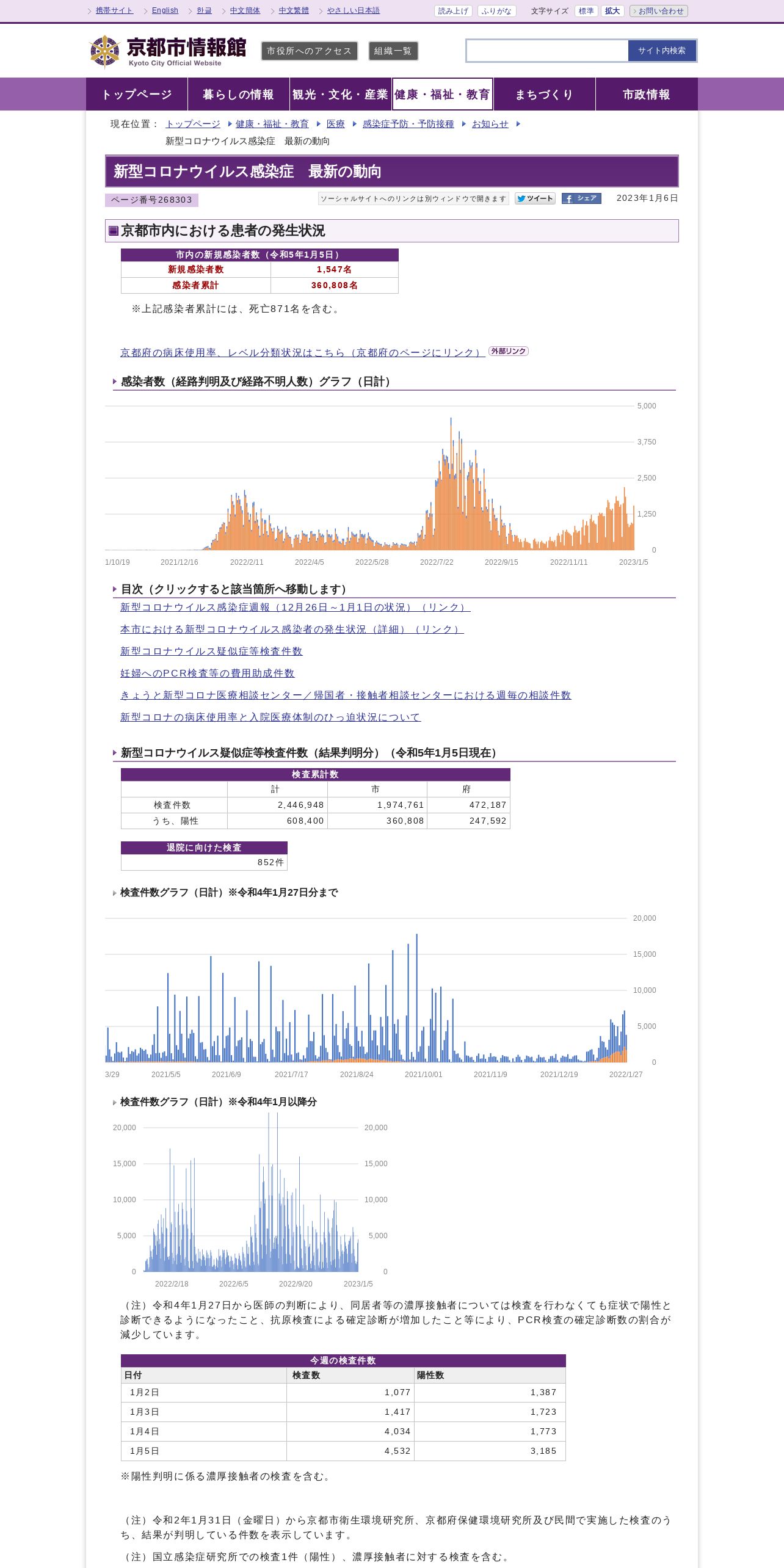This screenshot has width=784, height=1568.
Task: Click the Kyoto City Official Website logo
Action: pyautogui.click(x=168, y=51)
